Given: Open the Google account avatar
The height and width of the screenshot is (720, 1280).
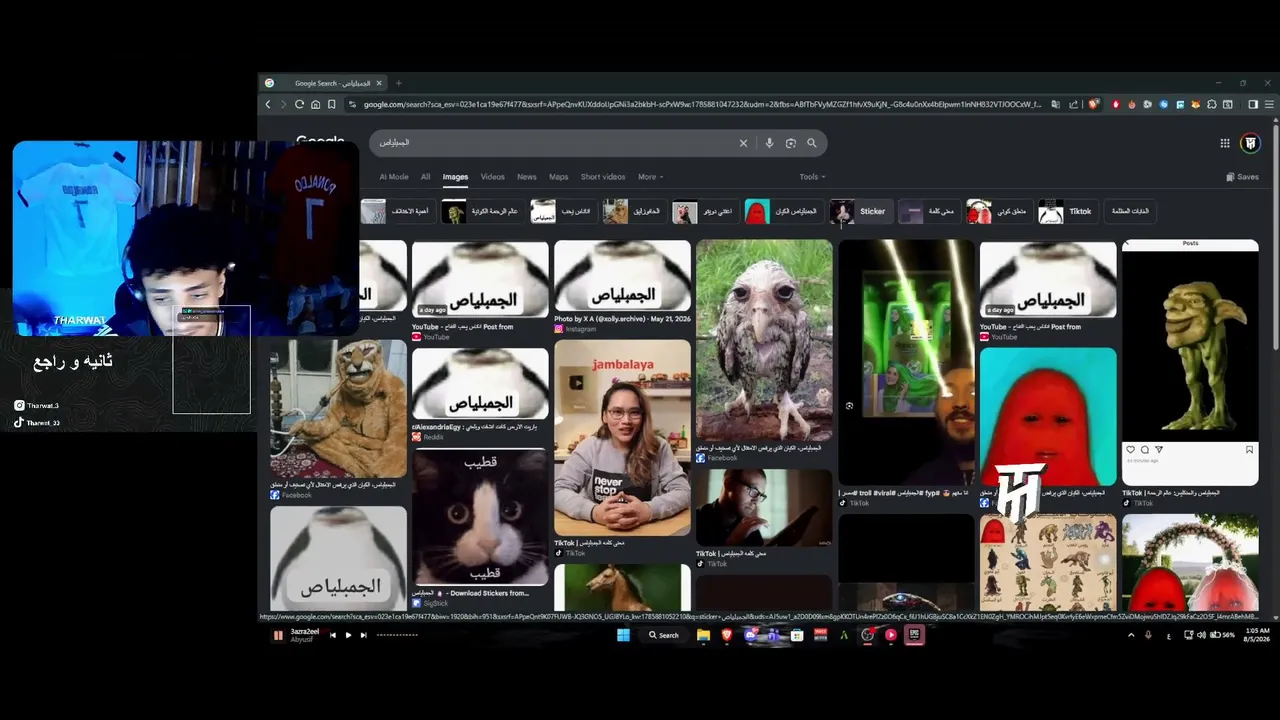Looking at the screenshot, I should coord(1250,143).
